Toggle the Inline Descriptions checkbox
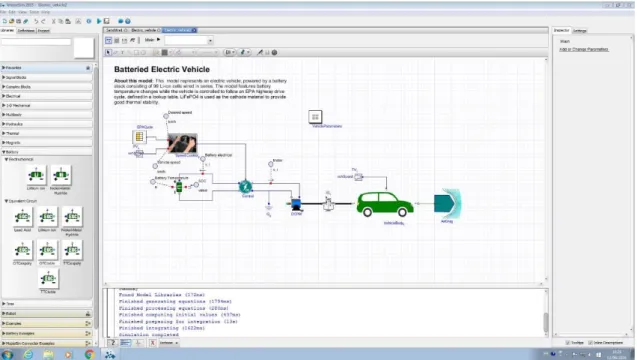 (590, 343)
